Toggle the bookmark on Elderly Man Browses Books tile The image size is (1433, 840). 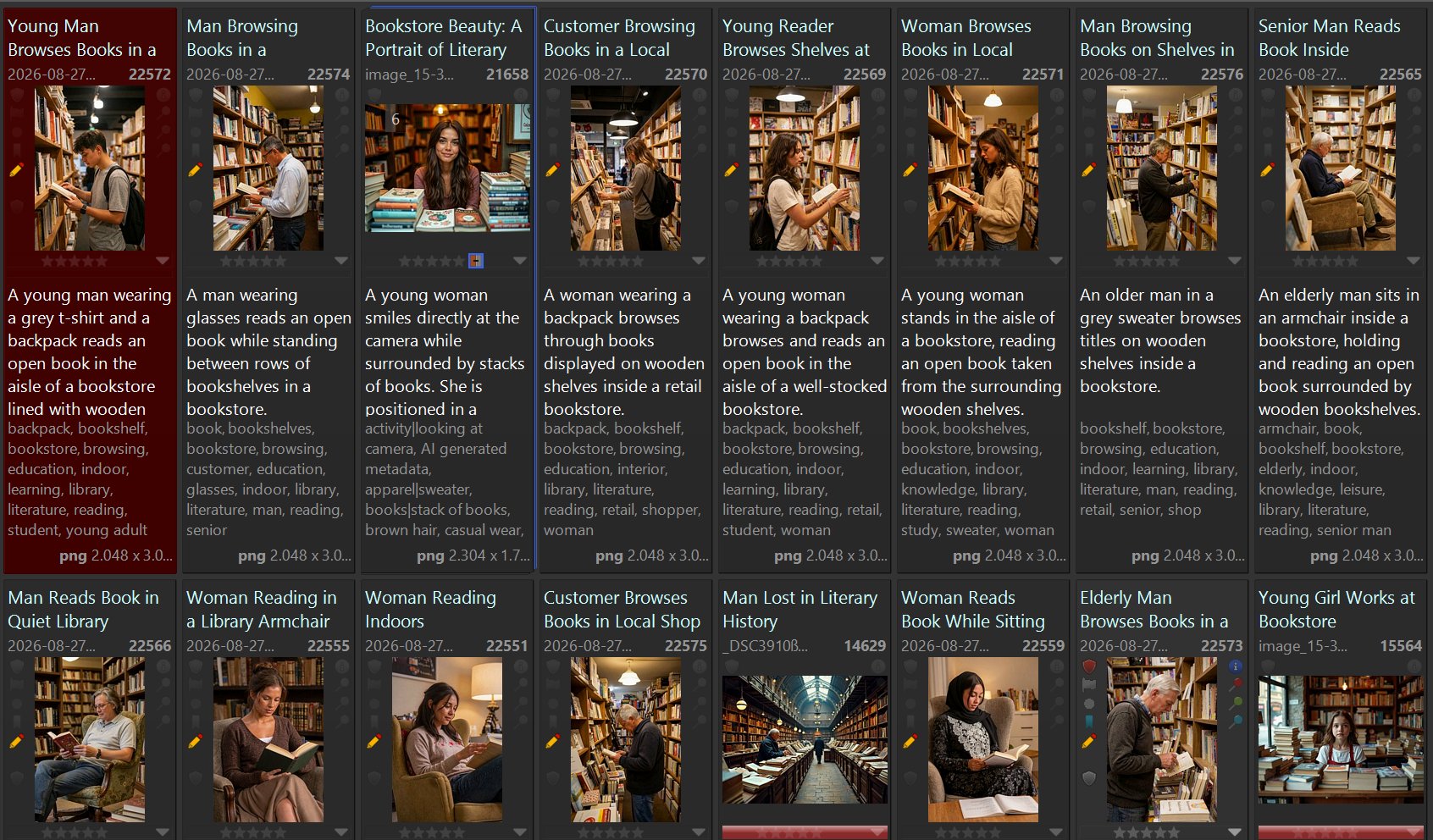pos(1089,722)
